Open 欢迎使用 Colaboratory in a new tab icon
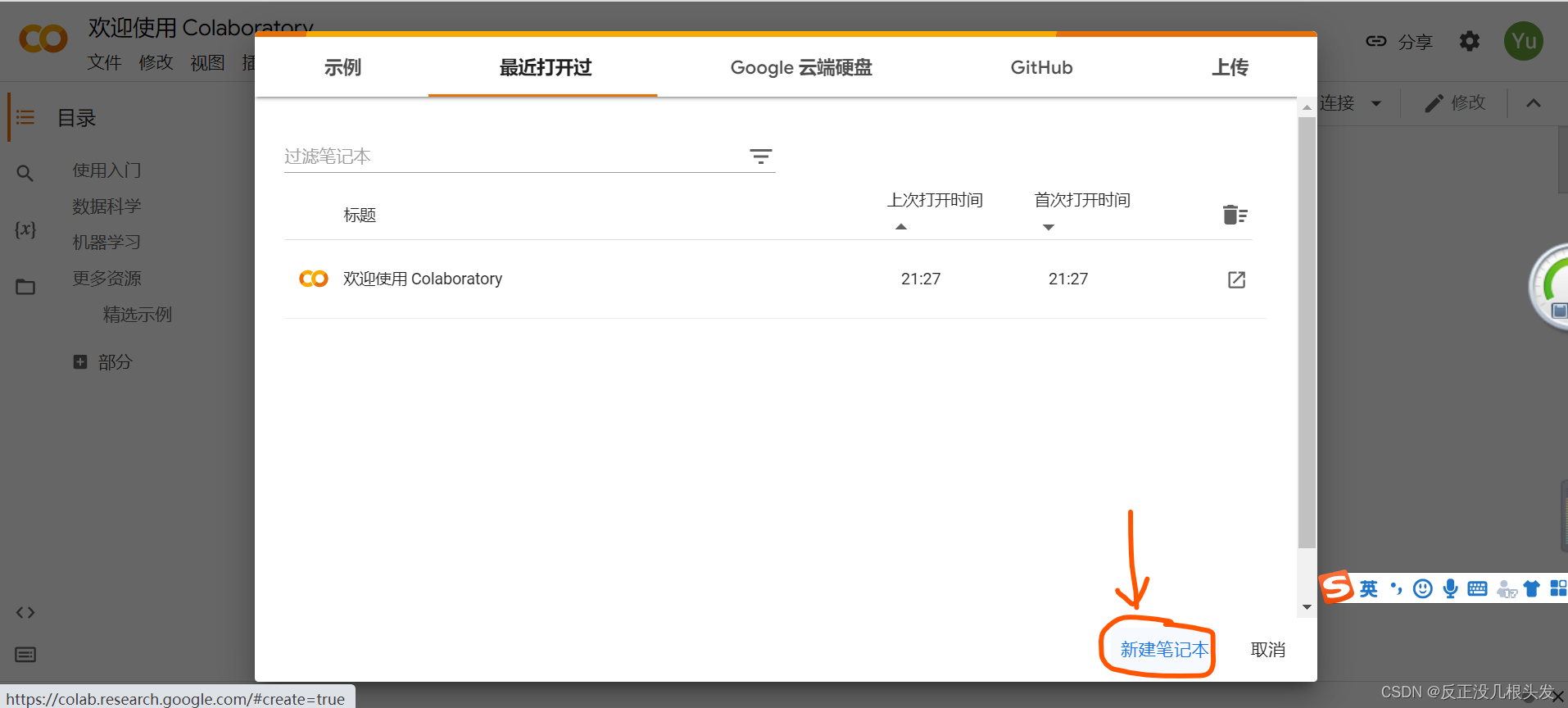The height and width of the screenshot is (708, 1568). (1237, 279)
